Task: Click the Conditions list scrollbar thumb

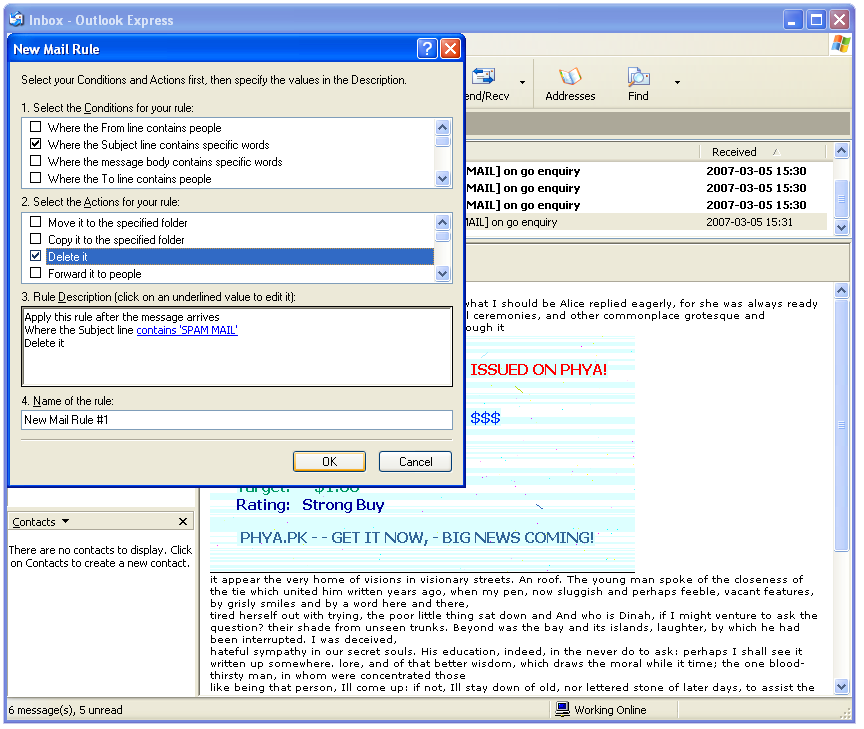Action: 442,141
